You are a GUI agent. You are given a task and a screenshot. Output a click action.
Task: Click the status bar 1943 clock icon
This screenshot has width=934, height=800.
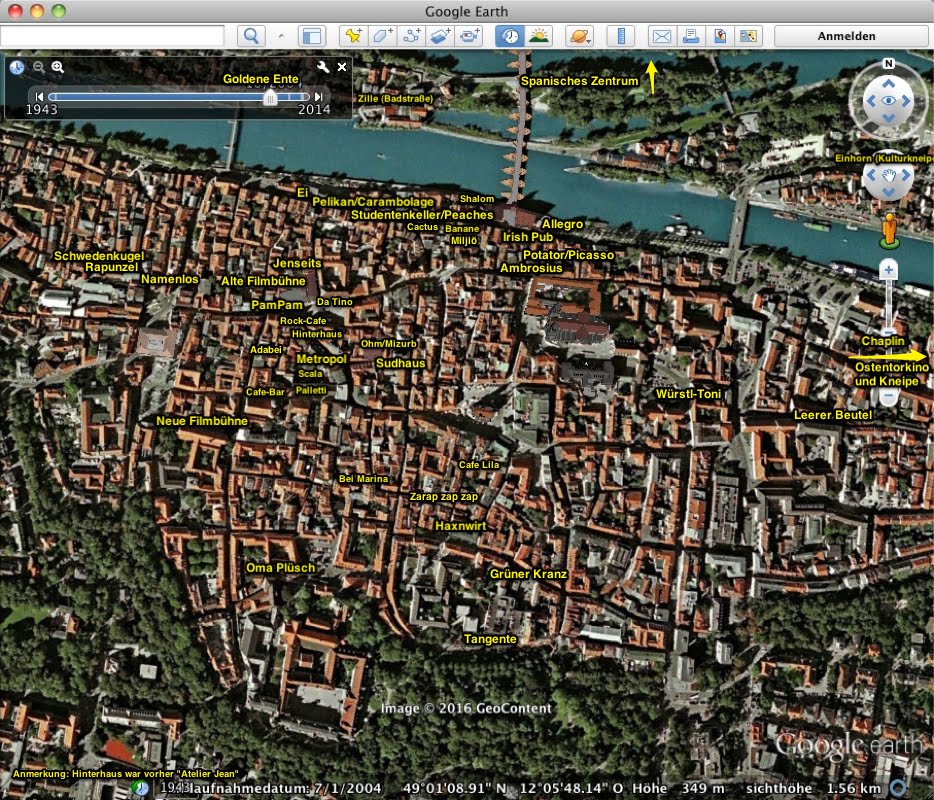click(141, 788)
